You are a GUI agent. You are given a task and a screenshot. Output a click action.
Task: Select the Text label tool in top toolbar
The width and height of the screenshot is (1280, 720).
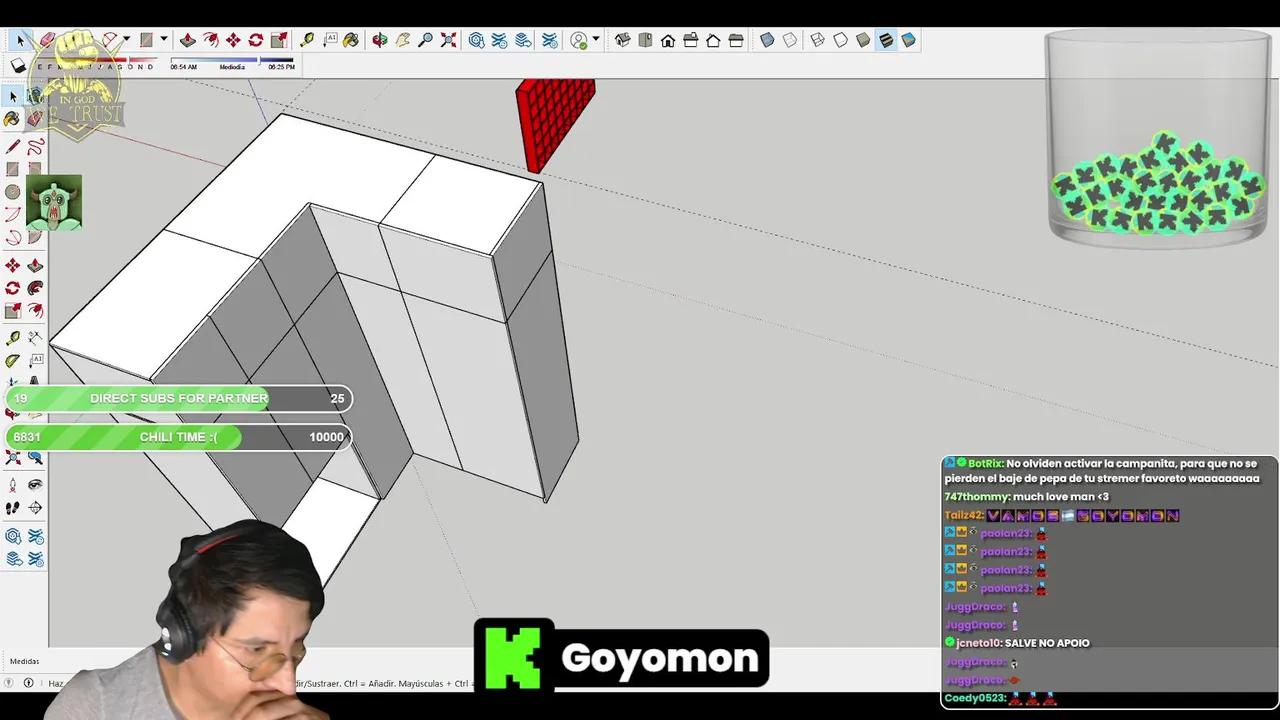click(x=330, y=40)
